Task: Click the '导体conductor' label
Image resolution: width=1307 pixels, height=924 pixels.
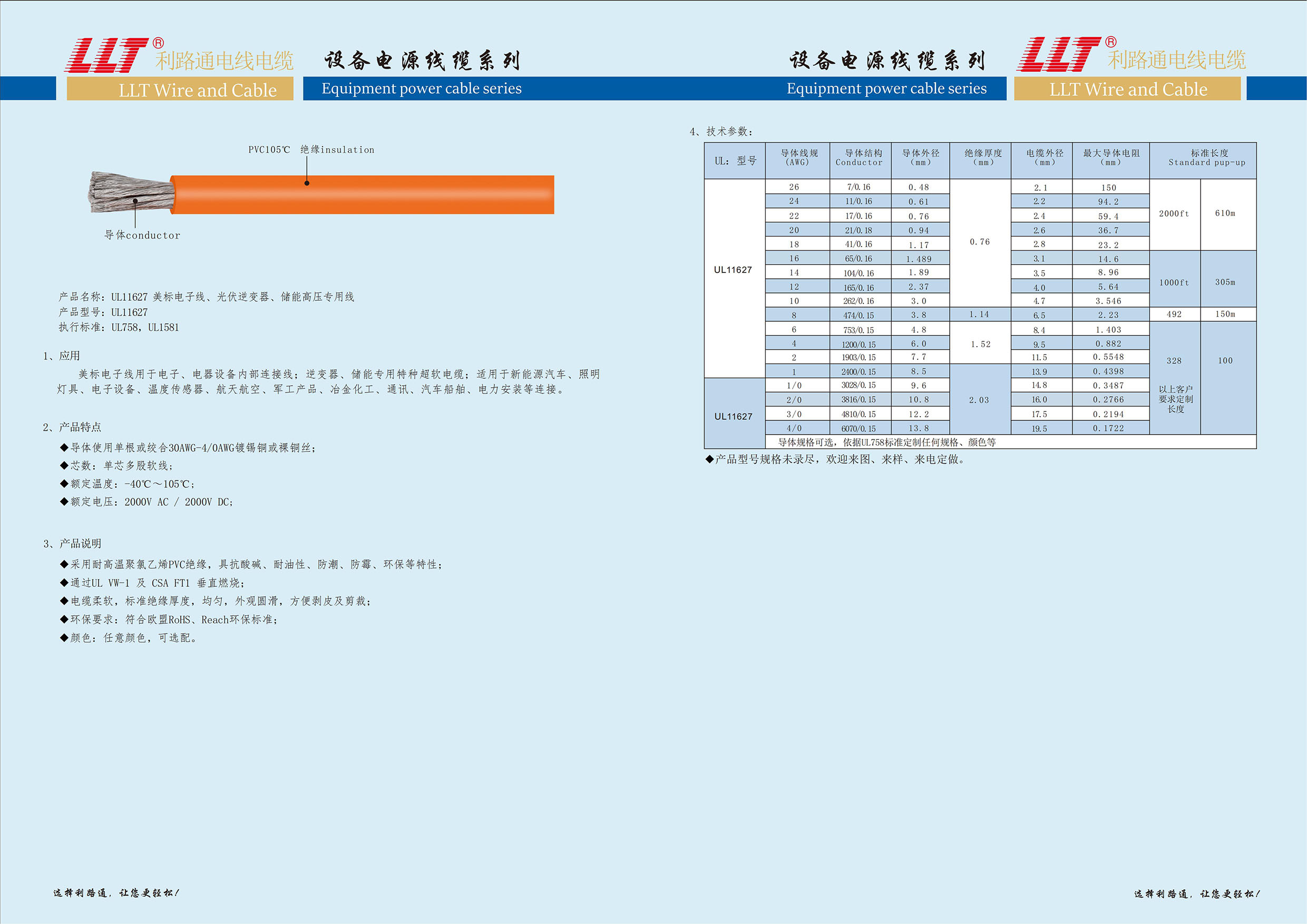Action: (142, 235)
